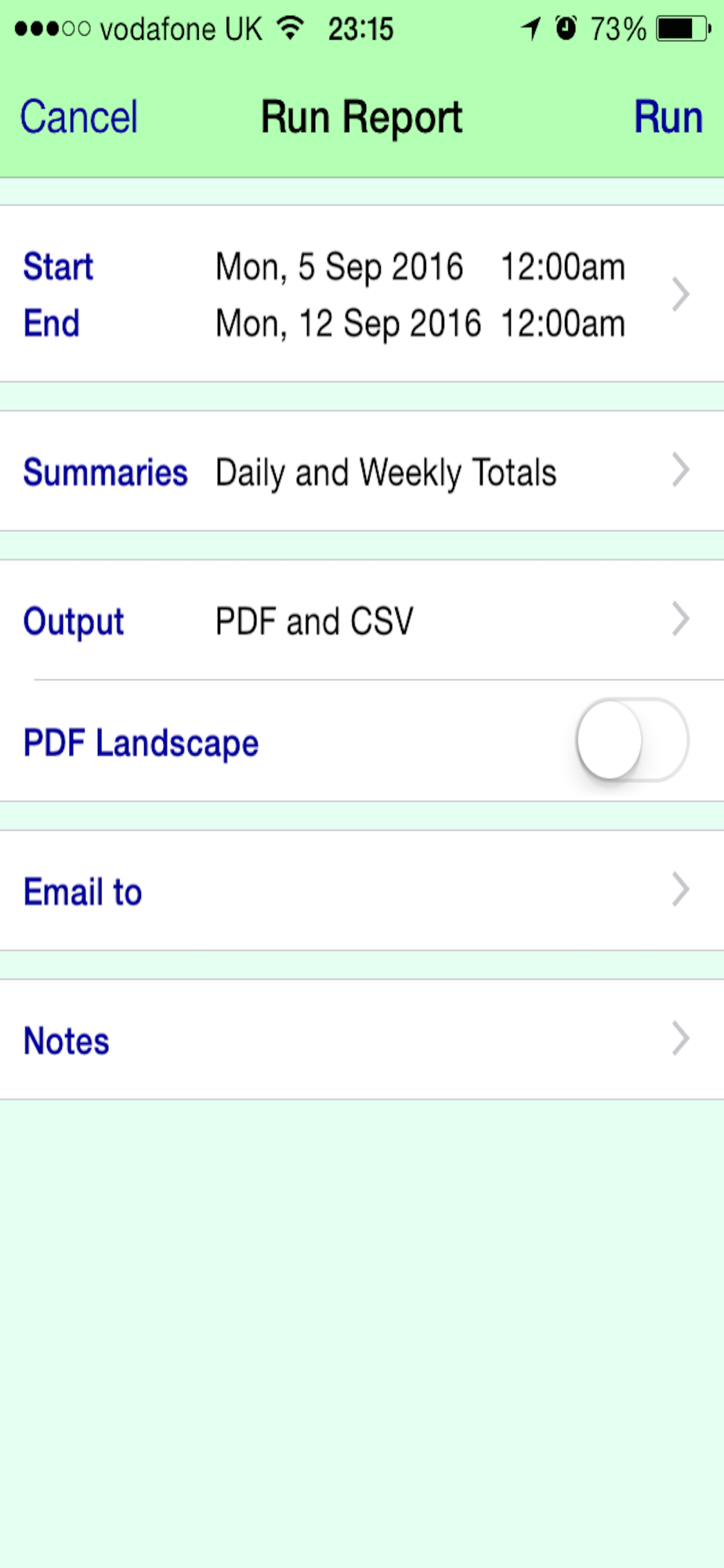This screenshot has height=1568, width=724.
Task: Tap the Start date Mon, 5 Sep 2016
Action: 339,267
